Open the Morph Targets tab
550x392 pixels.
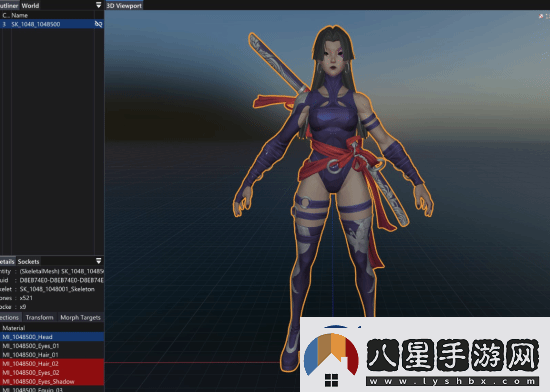[80, 317]
